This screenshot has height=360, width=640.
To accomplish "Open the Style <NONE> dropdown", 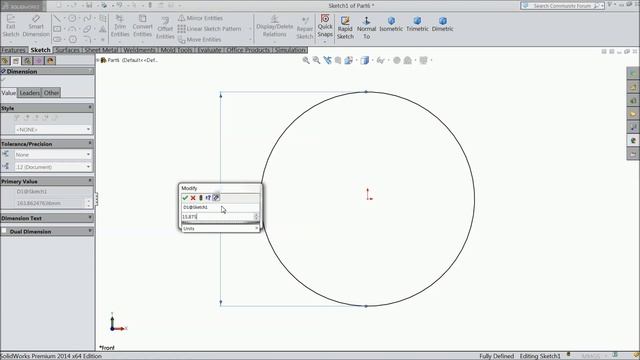I will click(53, 129).
